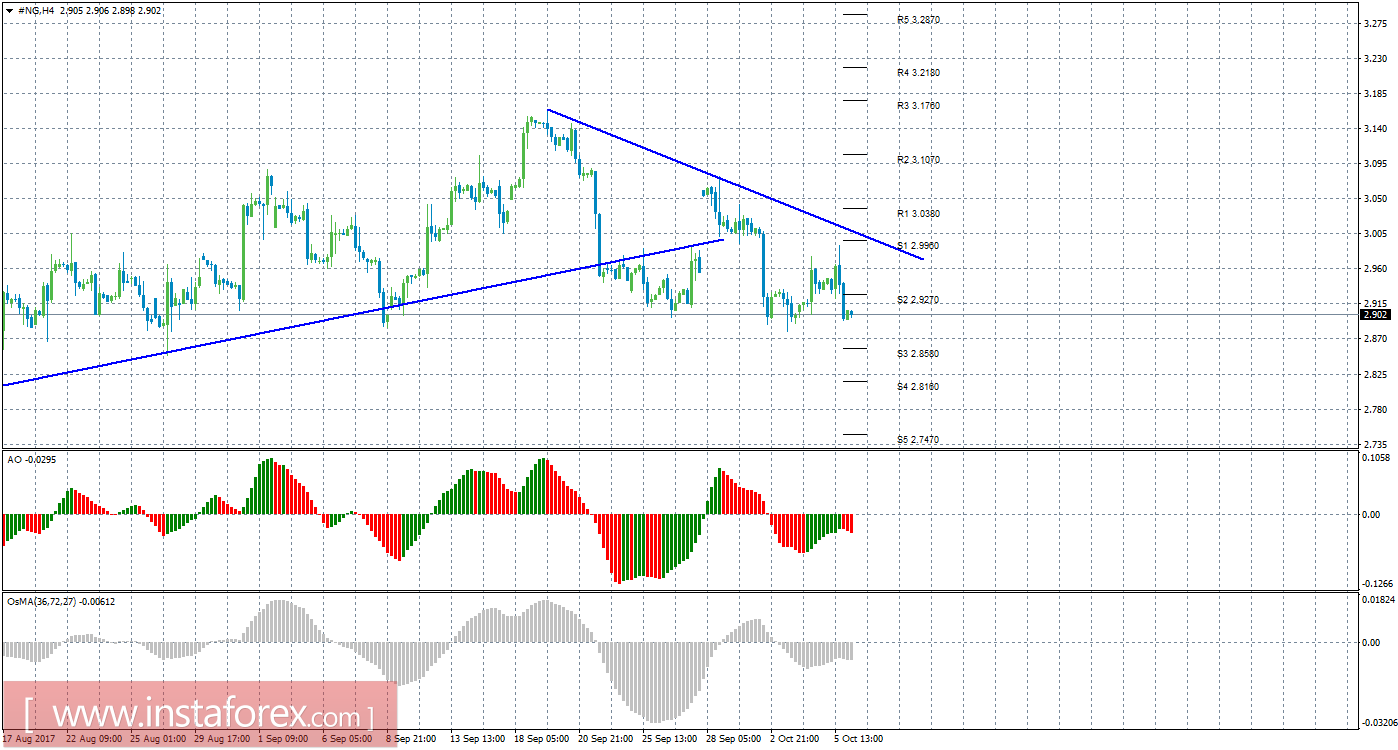The width and height of the screenshot is (1398, 750).
Task: Click 3.005 on the price axis
Action: [x=1375, y=234]
